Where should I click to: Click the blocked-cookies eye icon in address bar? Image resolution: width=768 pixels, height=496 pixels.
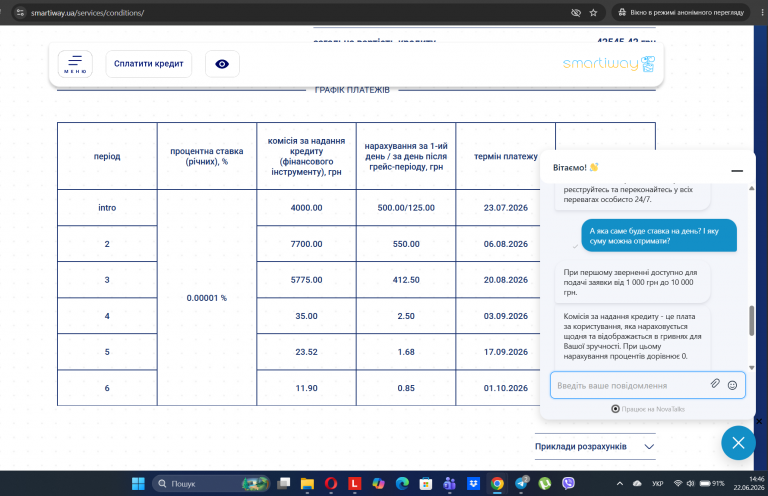576,13
